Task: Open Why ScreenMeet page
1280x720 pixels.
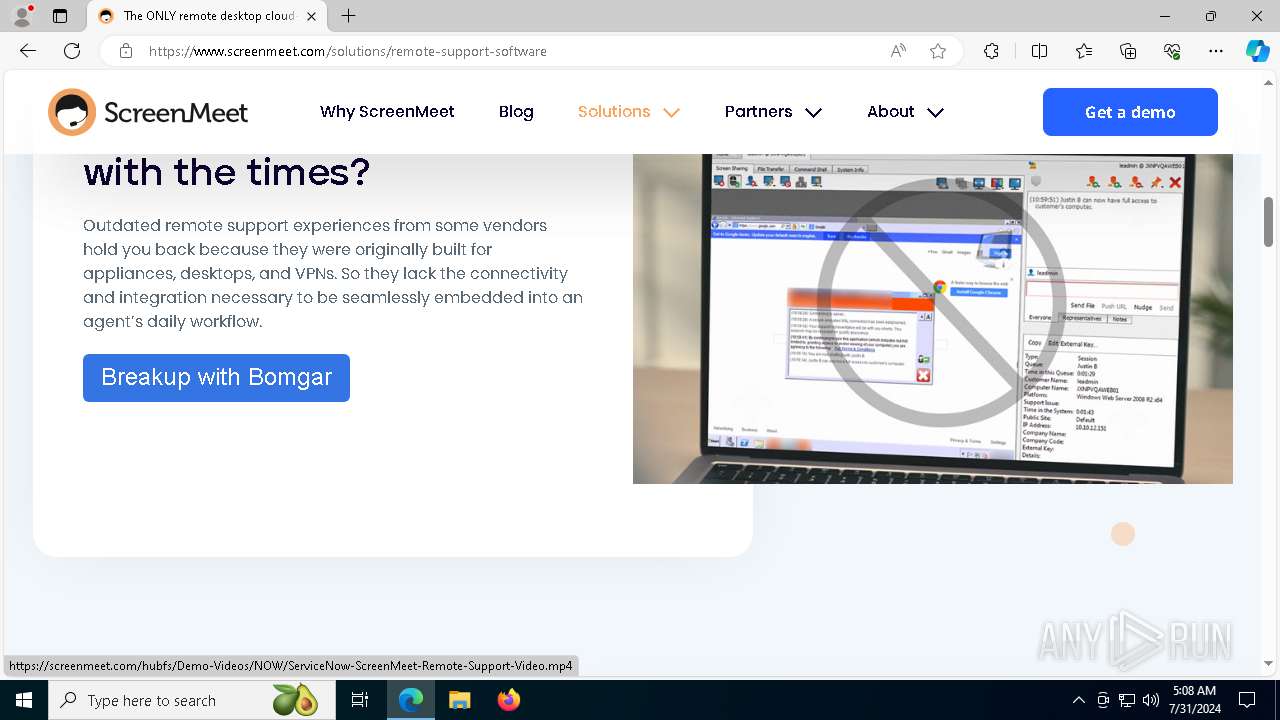Action: 387,112
